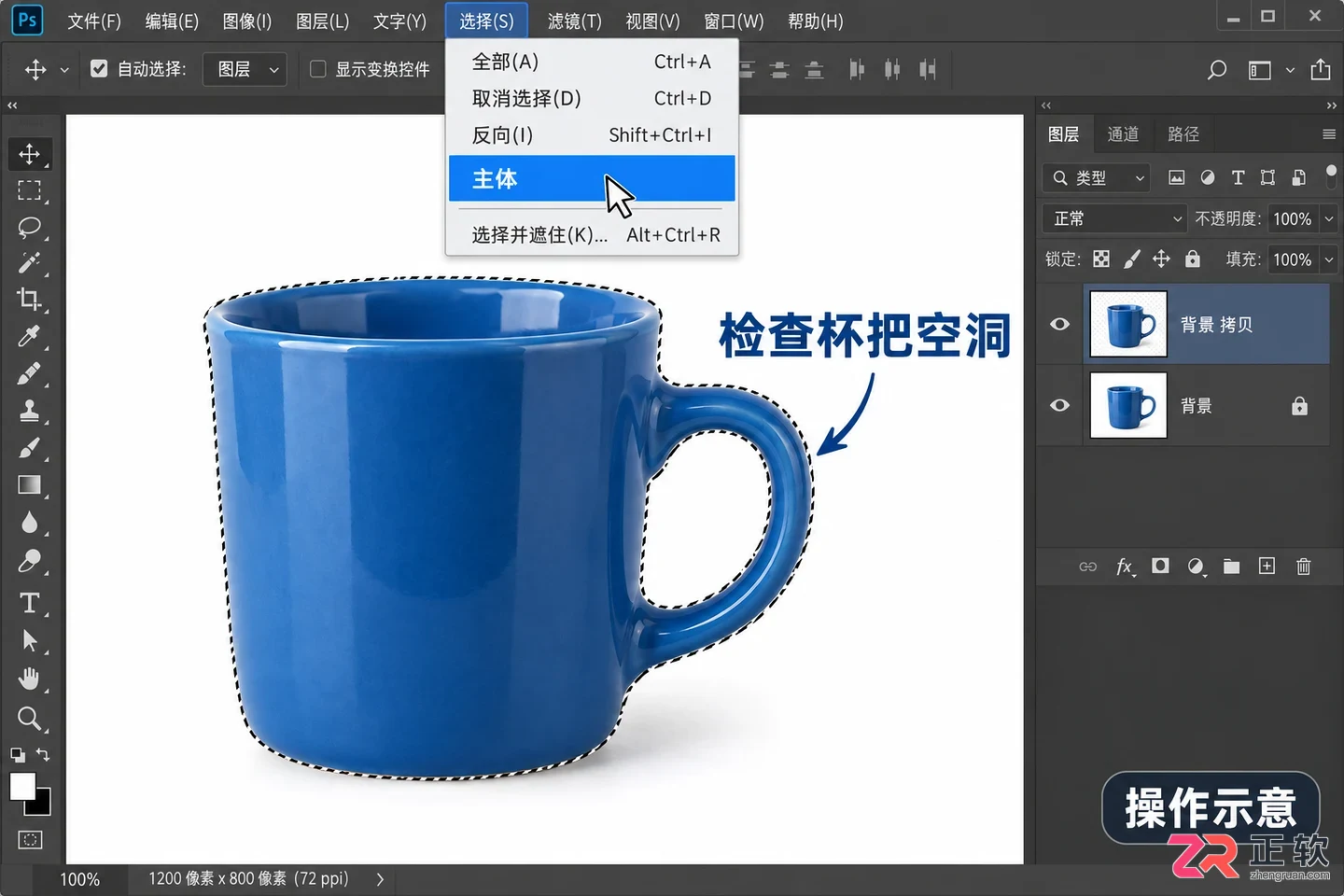
Task: Select the Lasso tool
Action: tap(30, 228)
